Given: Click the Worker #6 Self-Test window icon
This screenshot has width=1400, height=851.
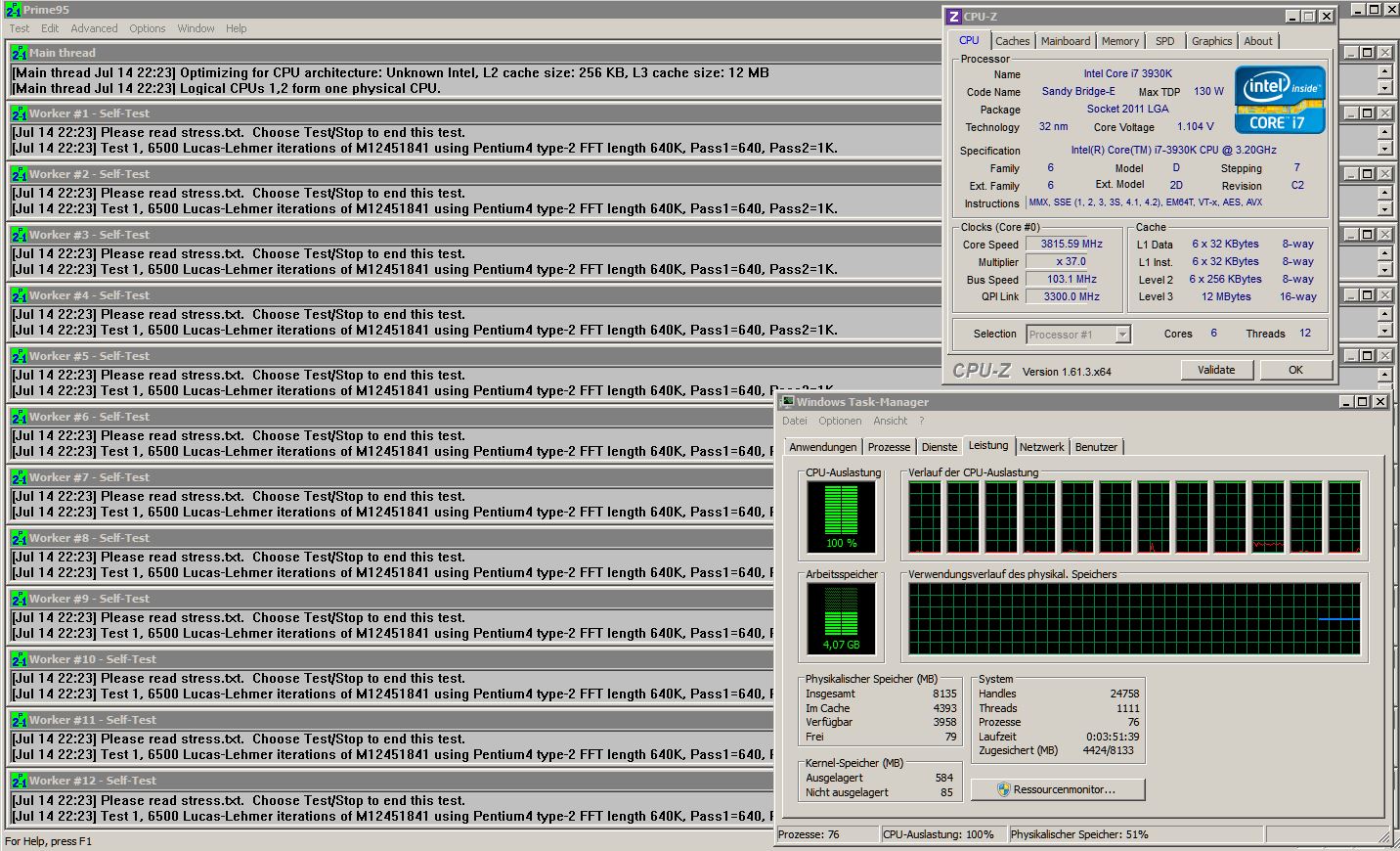Looking at the screenshot, I should (19, 417).
